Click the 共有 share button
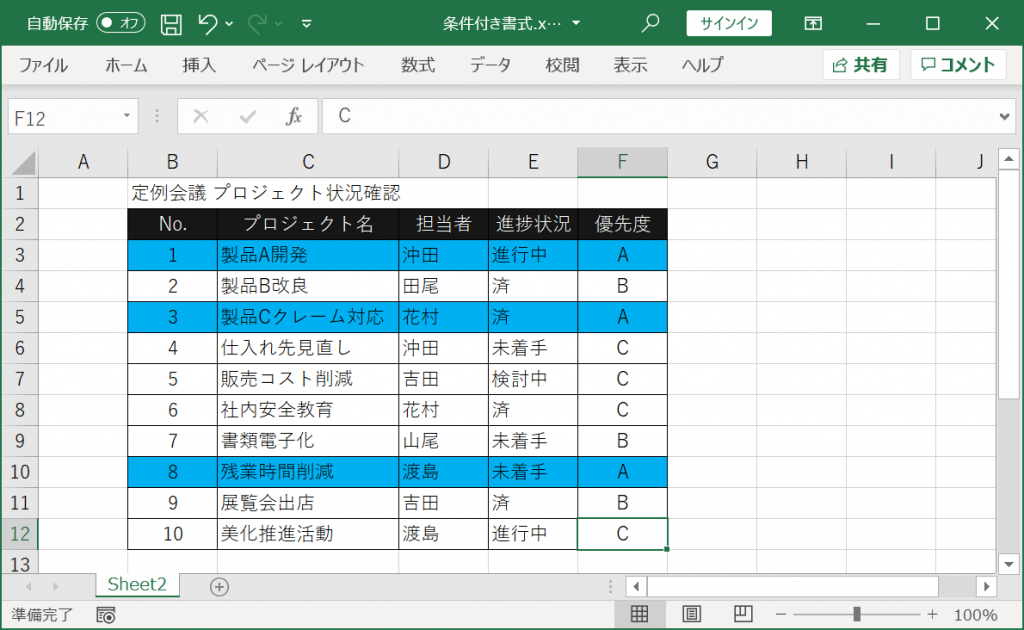The height and width of the screenshot is (630, 1024). [861, 65]
